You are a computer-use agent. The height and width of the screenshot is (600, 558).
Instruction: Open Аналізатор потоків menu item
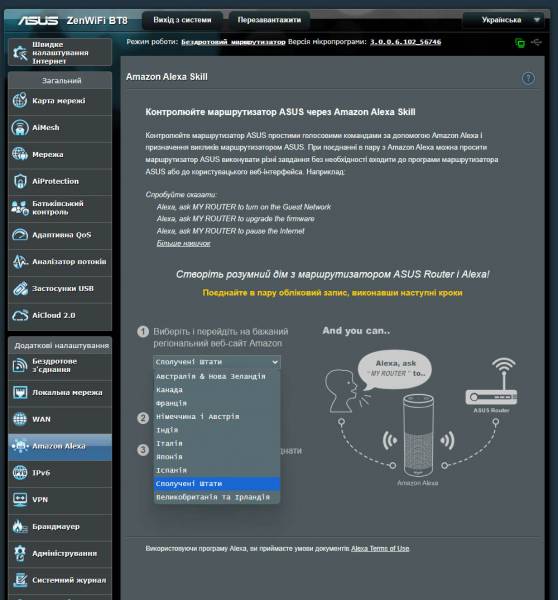point(60,262)
